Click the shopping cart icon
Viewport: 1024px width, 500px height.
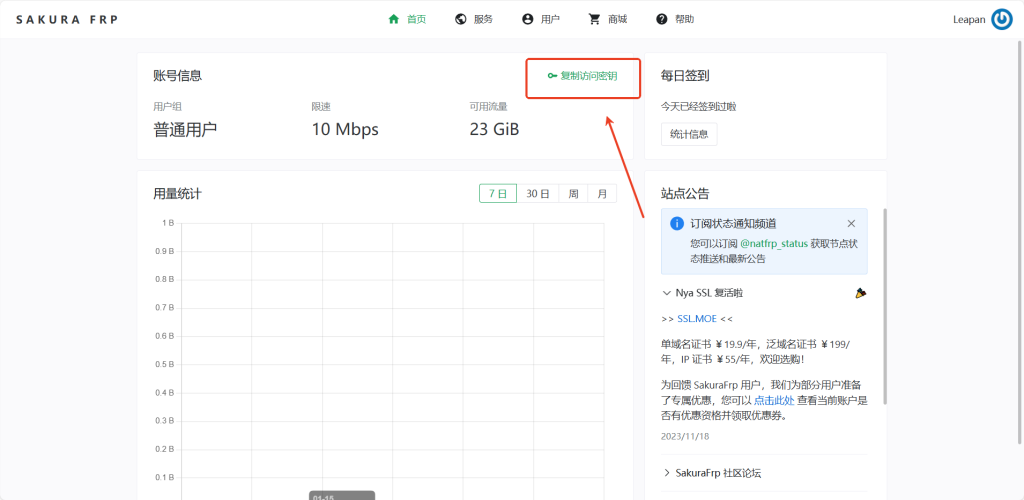[594, 19]
